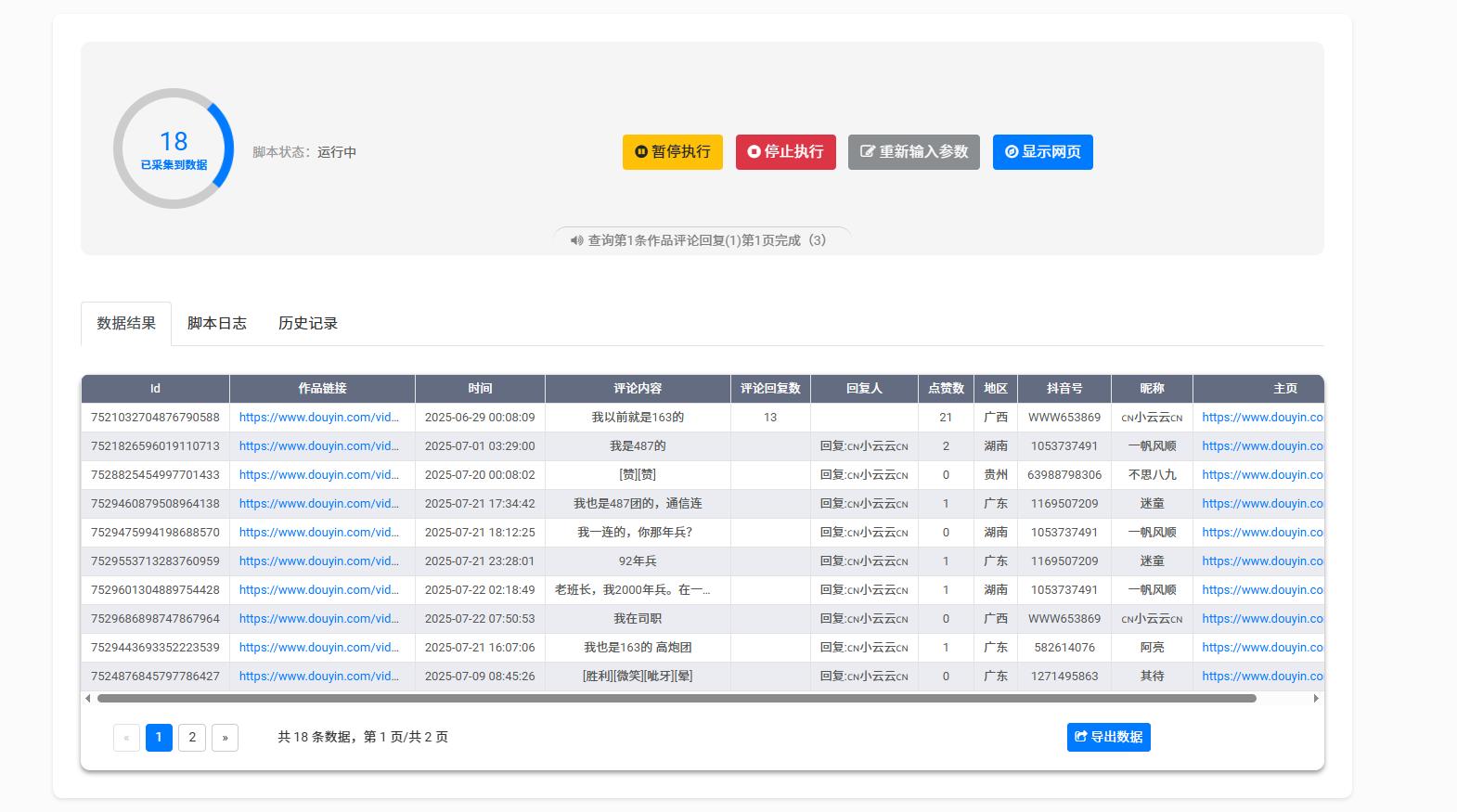Click time cell 2025-07-22 07:50:53
This screenshot has width=1457, height=812.
[x=480, y=619]
